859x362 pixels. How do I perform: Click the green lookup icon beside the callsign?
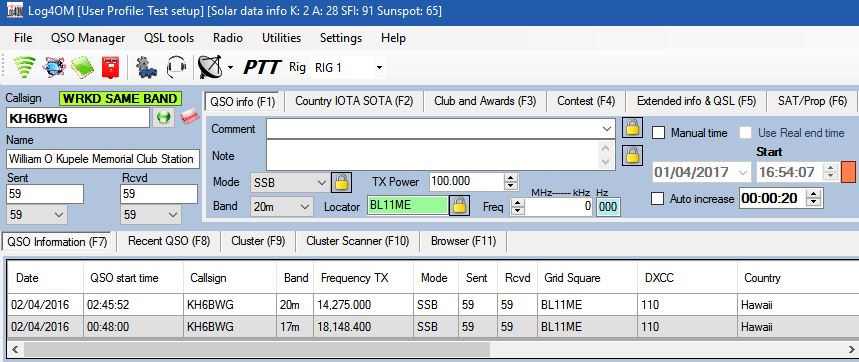tap(163, 118)
